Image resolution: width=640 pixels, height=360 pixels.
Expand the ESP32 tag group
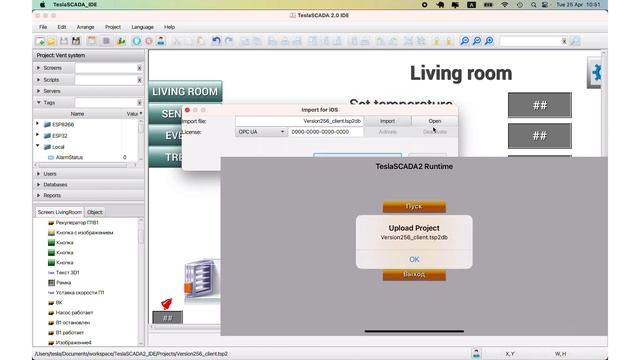[x=38, y=135]
